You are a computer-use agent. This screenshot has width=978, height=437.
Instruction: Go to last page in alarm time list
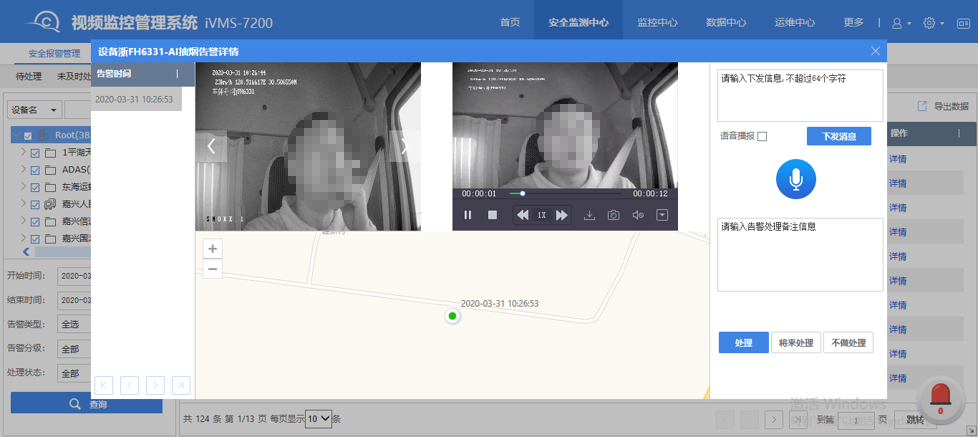point(182,386)
